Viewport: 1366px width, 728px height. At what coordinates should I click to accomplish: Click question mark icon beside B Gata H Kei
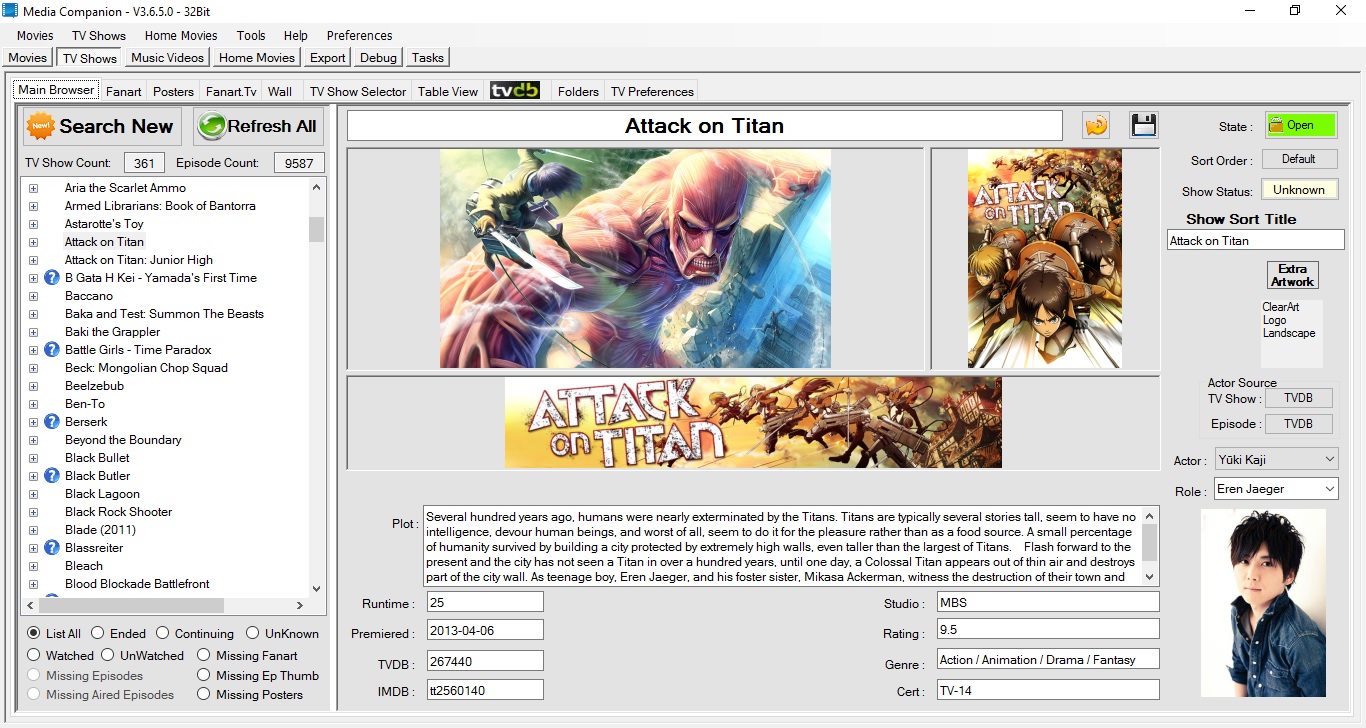click(52, 278)
